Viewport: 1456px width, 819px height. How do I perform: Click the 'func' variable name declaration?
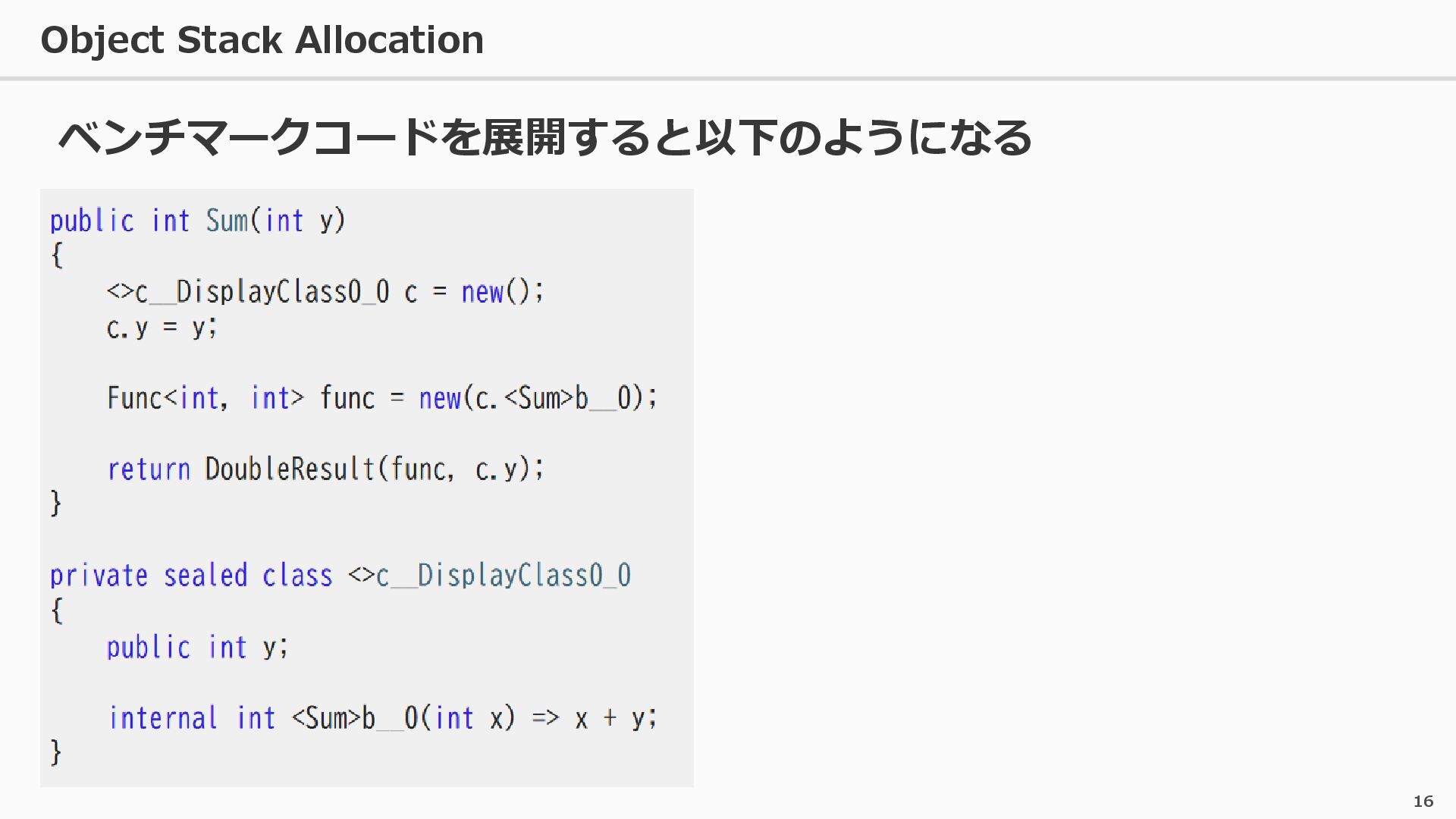347,398
